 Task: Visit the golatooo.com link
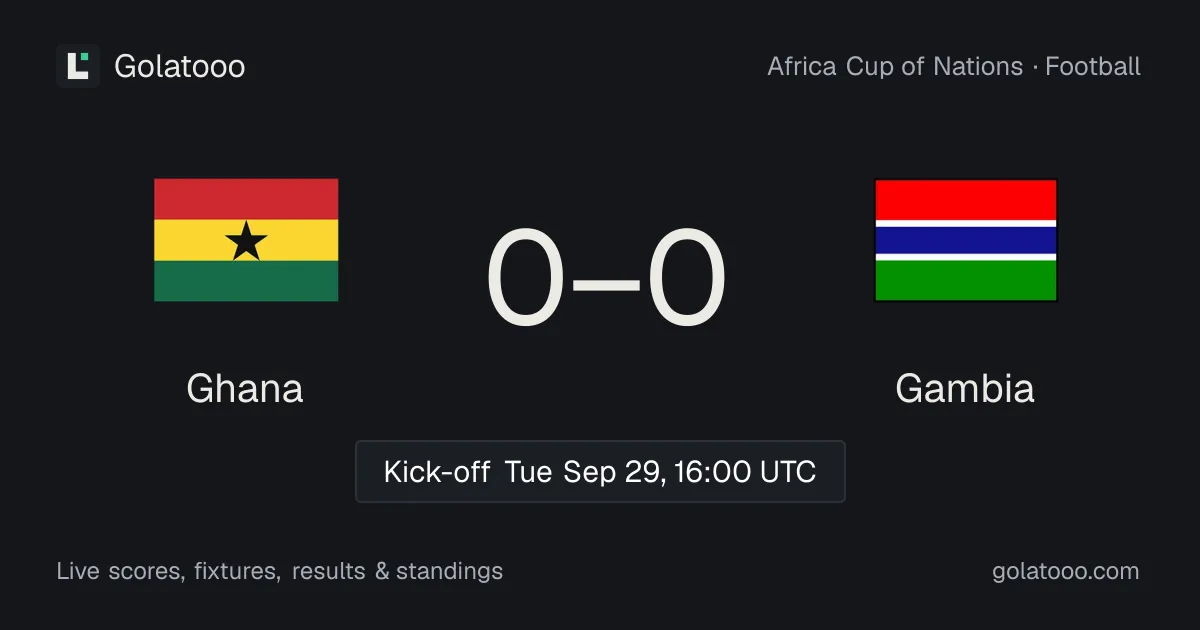[1065, 571]
